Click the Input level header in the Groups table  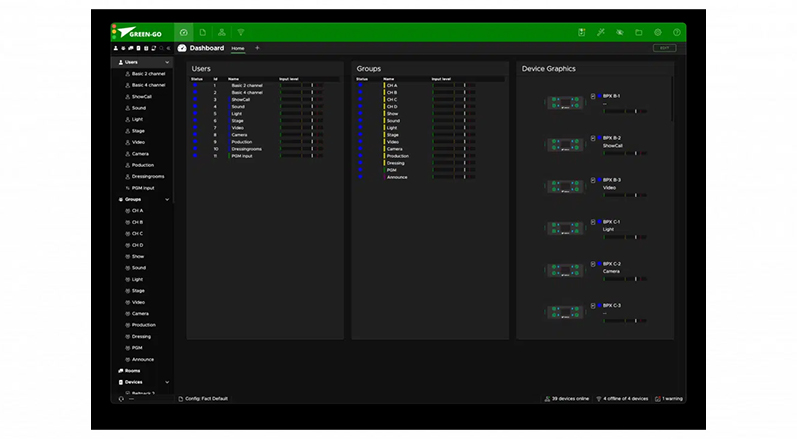(x=441, y=79)
